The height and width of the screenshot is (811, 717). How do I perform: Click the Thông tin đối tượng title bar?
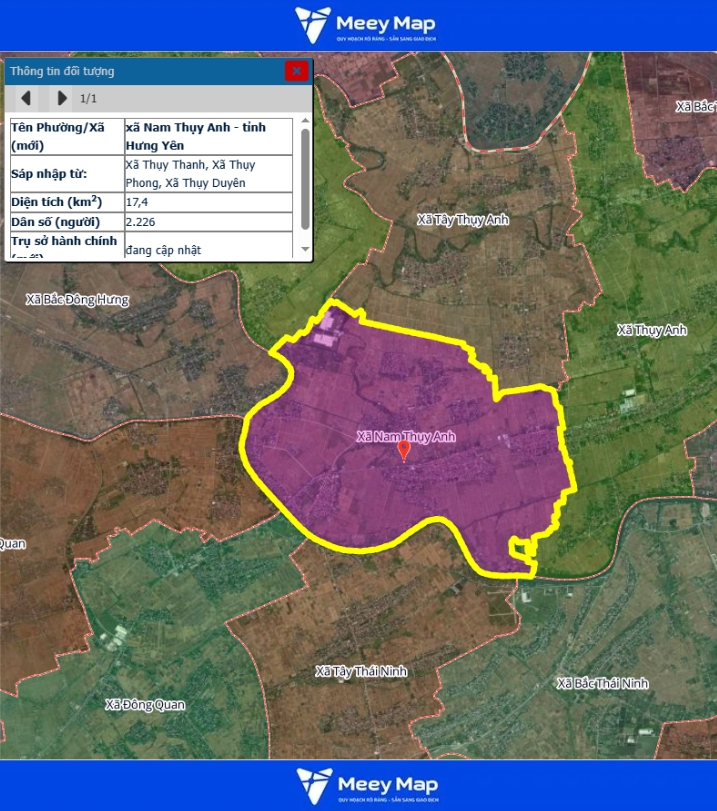coord(140,71)
